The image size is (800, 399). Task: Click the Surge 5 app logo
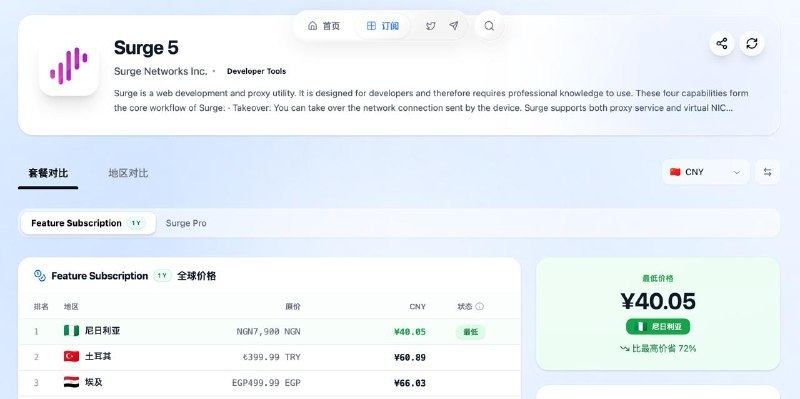68,66
